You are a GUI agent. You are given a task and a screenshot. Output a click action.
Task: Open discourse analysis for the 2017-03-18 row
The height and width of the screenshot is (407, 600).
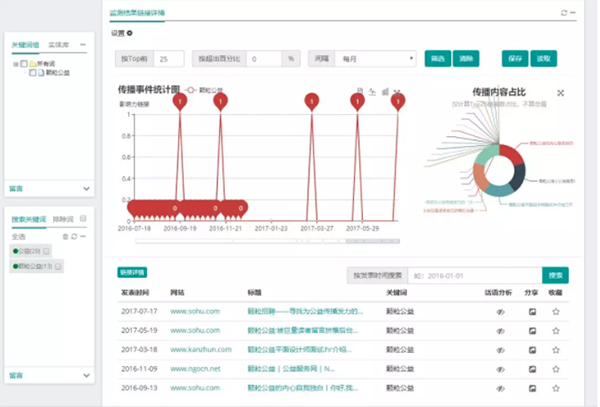click(x=501, y=350)
